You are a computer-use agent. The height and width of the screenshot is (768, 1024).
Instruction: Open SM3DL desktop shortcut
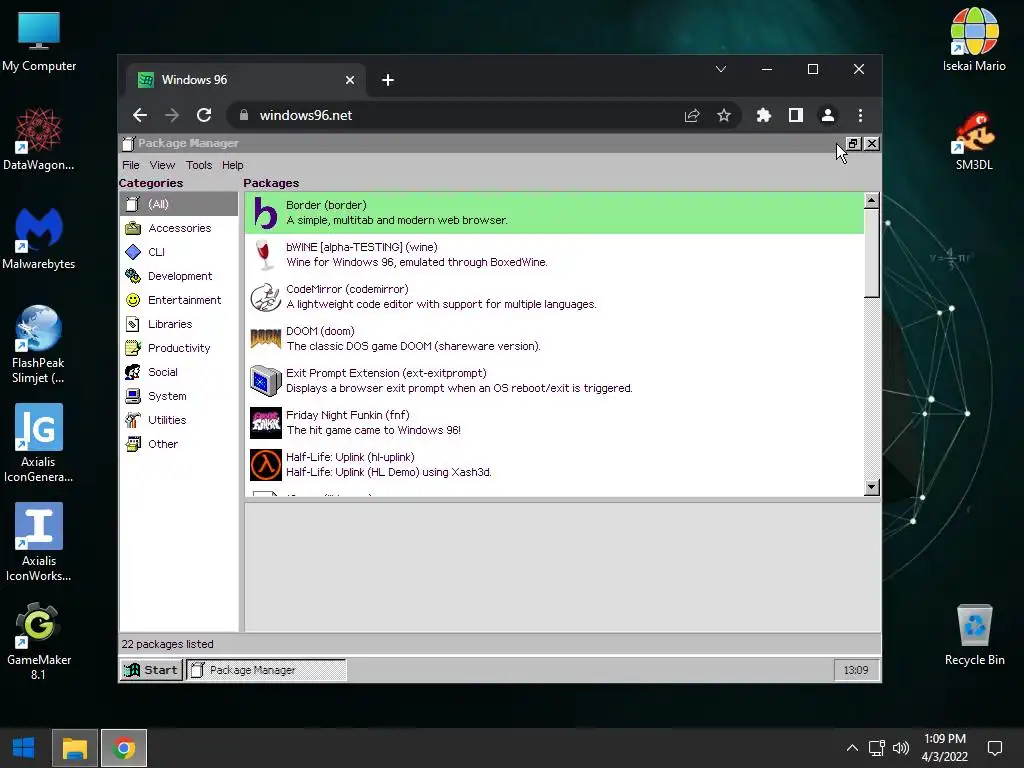tap(974, 140)
